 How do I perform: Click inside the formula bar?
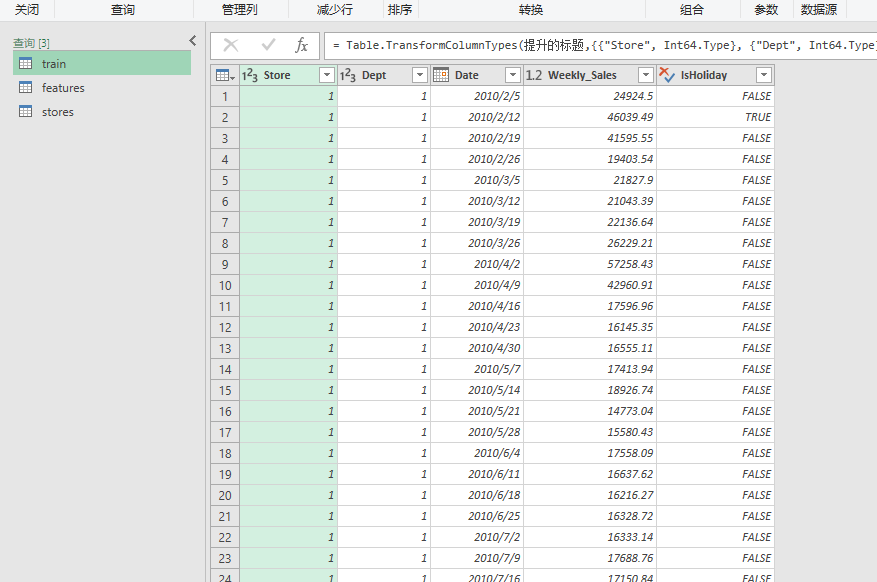600,45
